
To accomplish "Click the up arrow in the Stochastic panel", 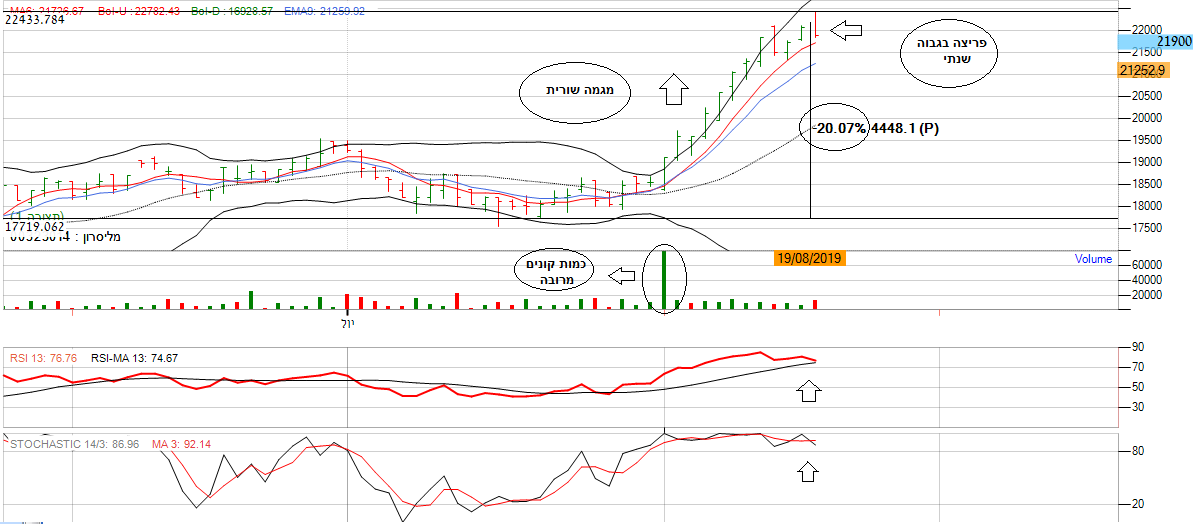I will coord(808,471).
